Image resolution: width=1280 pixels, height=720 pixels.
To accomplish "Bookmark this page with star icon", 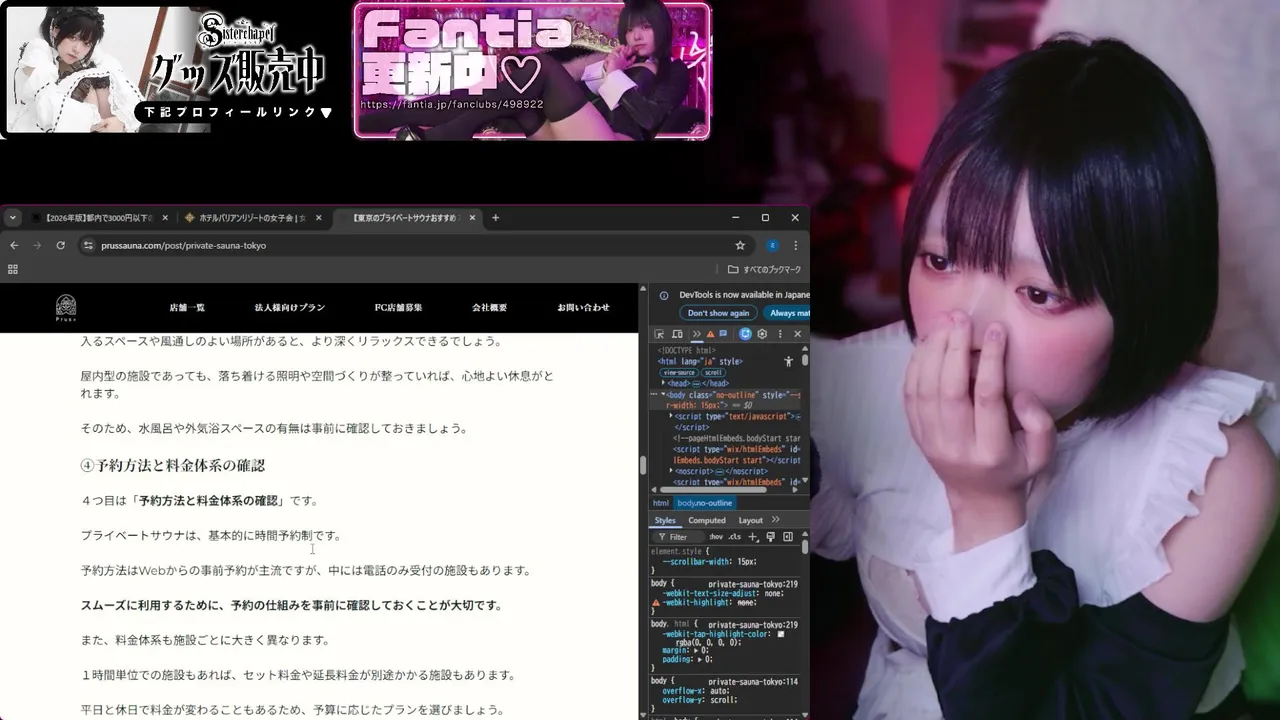I will tap(740, 245).
